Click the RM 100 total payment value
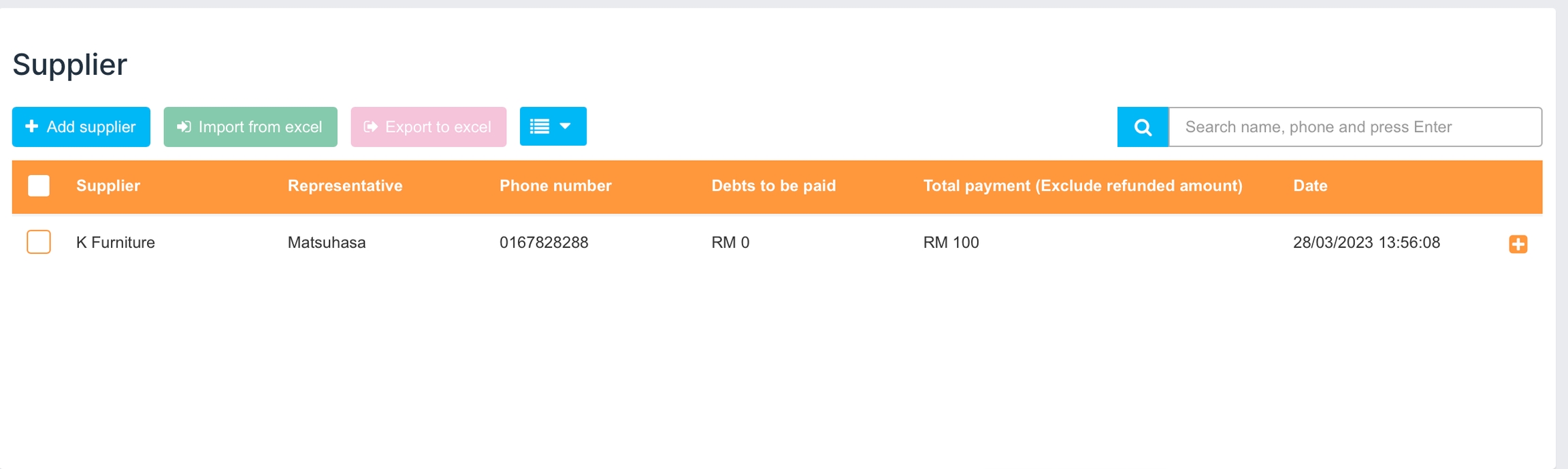This screenshot has width=1568, height=469. click(951, 242)
